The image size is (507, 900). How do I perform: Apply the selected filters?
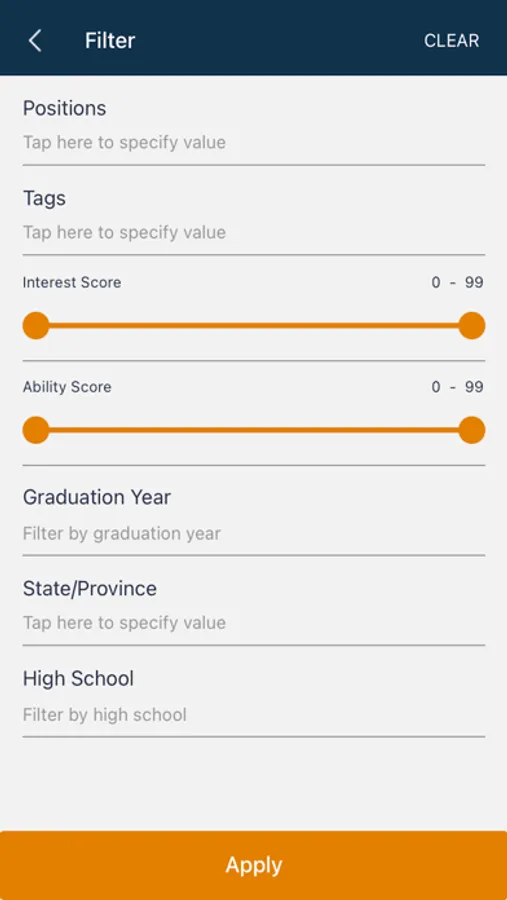click(253, 865)
